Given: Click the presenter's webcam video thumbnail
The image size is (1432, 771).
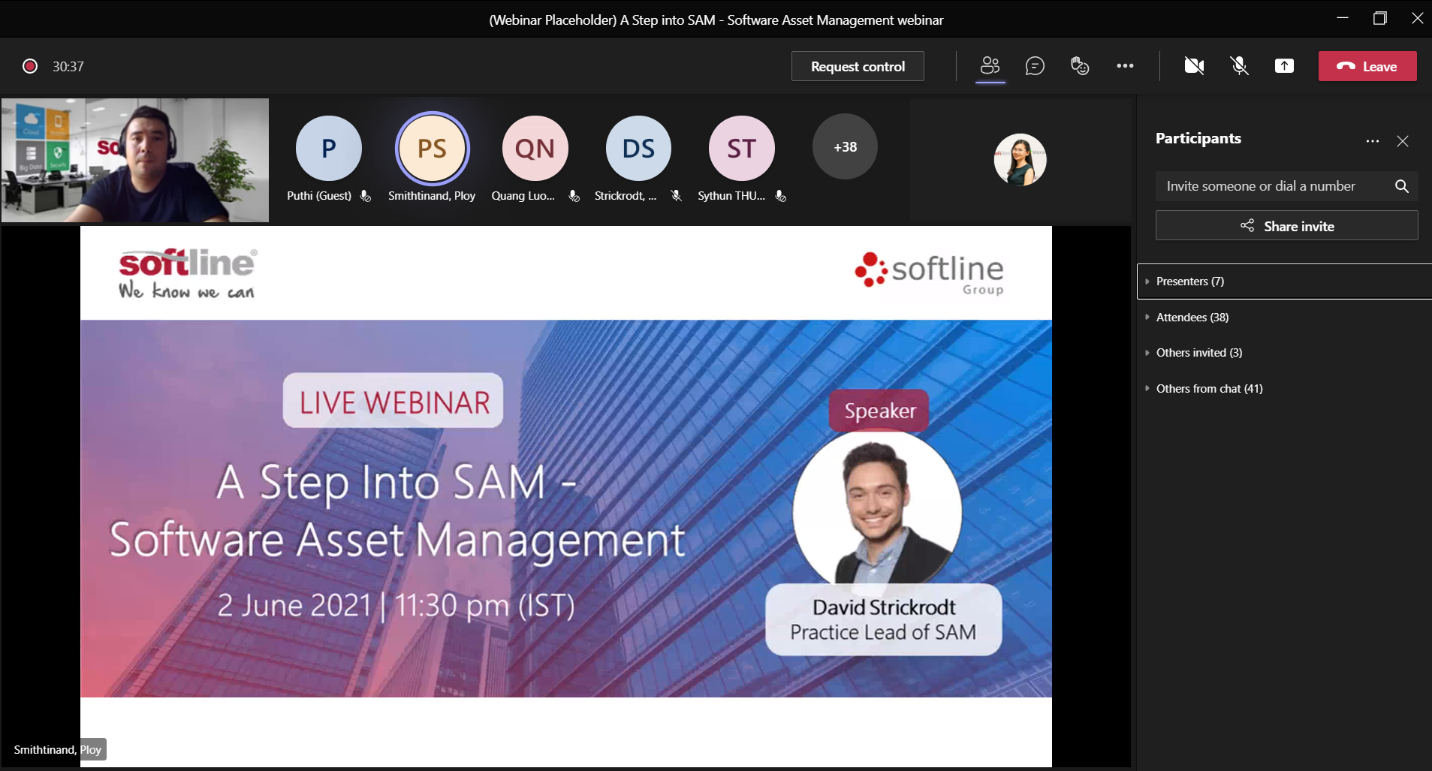Looking at the screenshot, I should pos(135,159).
